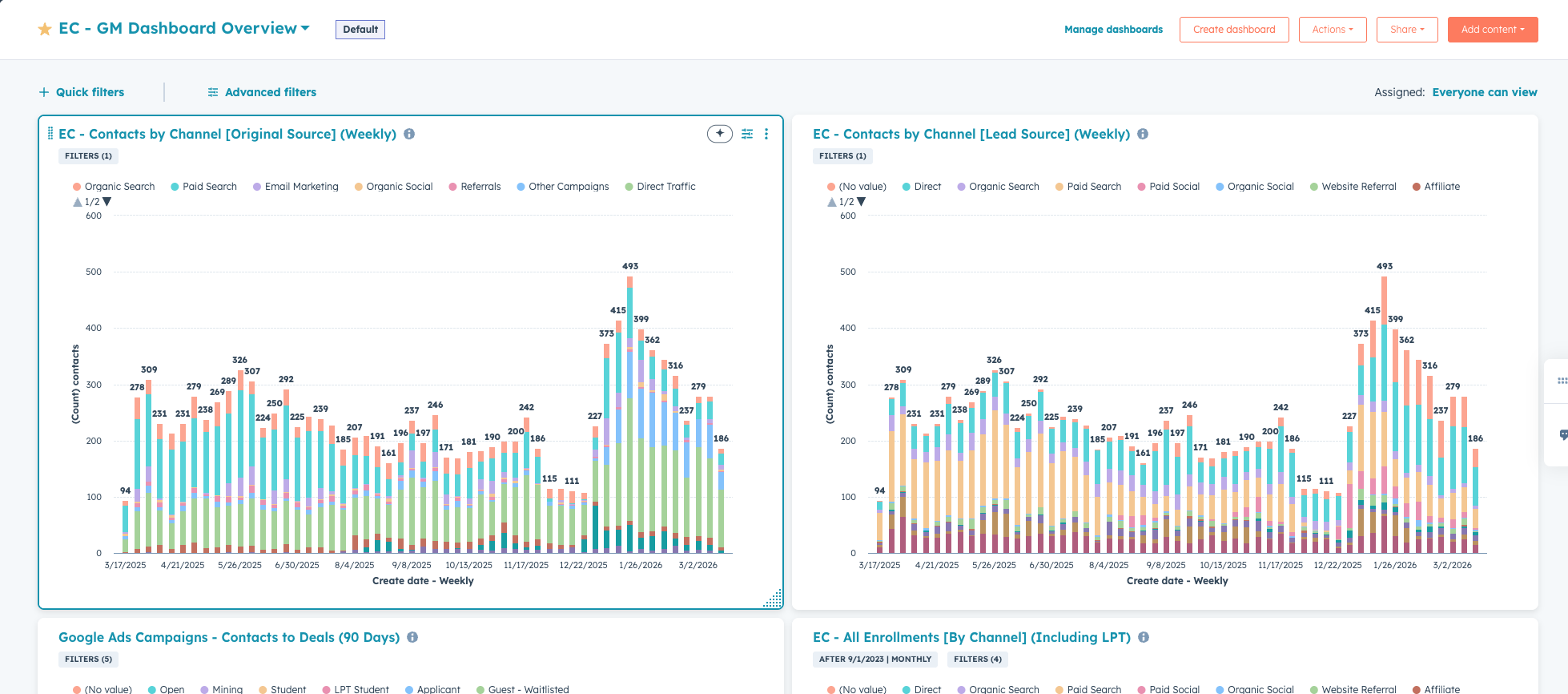
Task: Go to next legend page in Original Source chart
Action: pyautogui.click(x=107, y=202)
